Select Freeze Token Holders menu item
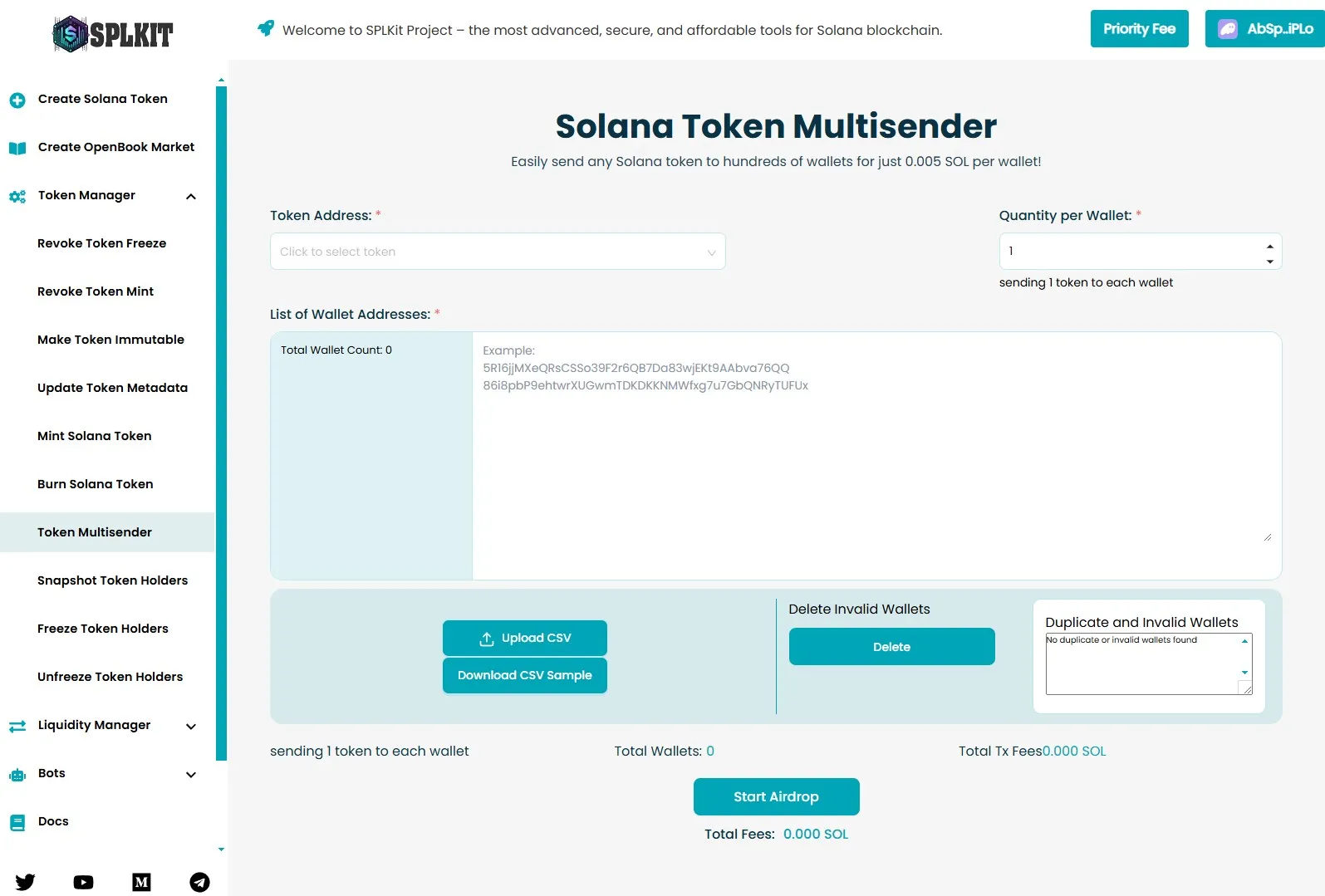The width and height of the screenshot is (1325, 896). point(103,629)
